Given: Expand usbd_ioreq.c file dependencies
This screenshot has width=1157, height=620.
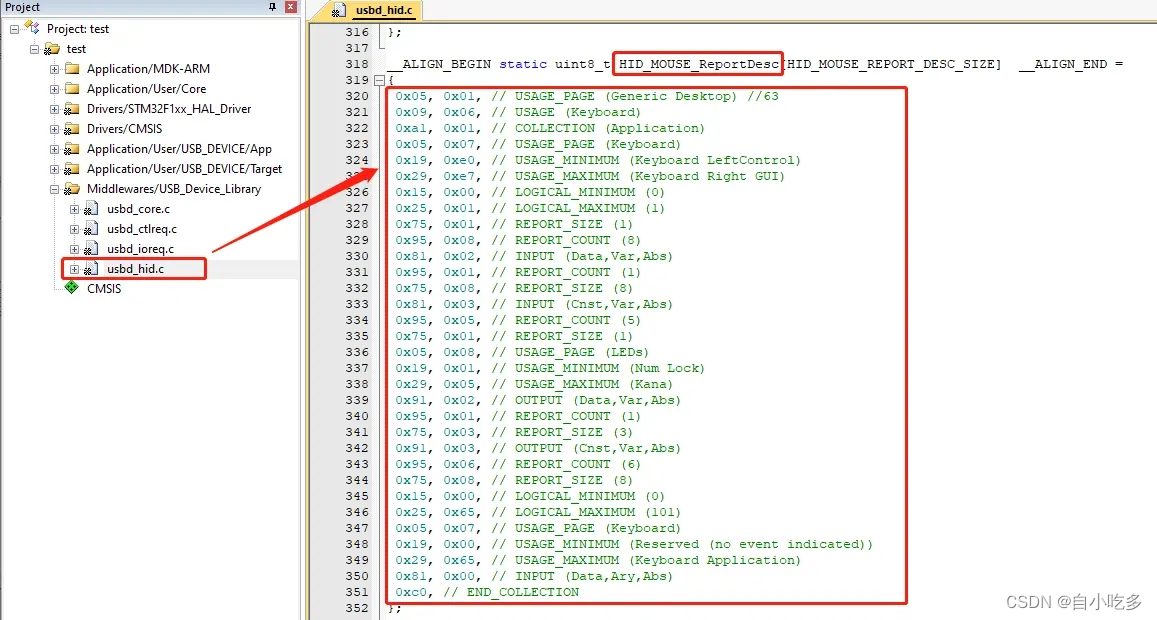Looking at the screenshot, I should click(x=74, y=249).
